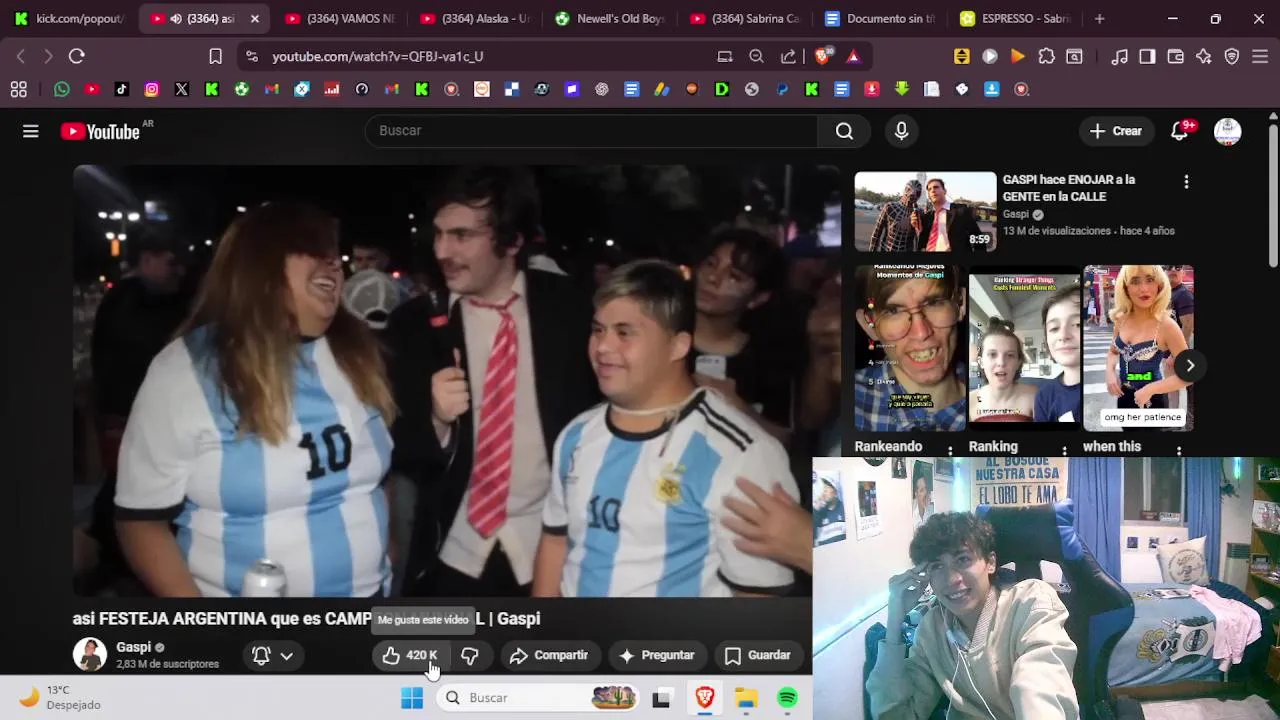Open apps grid bookmark icon
Image resolution: width=1280 pixels, height=720 pixels.
[18, 89]
